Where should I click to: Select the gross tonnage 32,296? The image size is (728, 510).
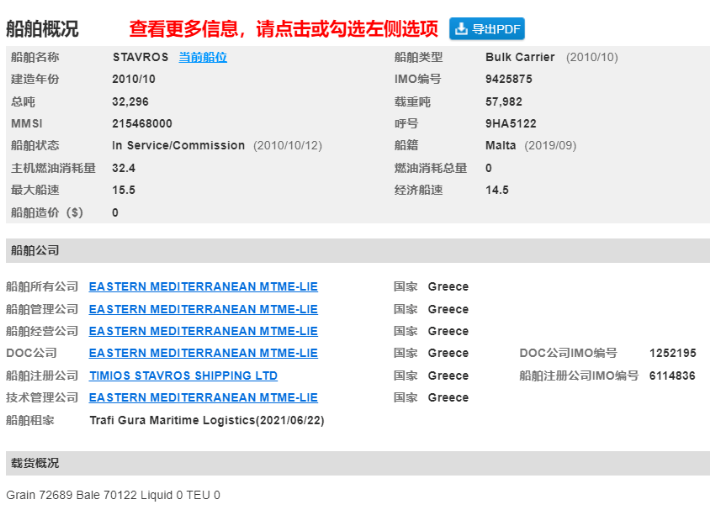click(x=130, y=102)
